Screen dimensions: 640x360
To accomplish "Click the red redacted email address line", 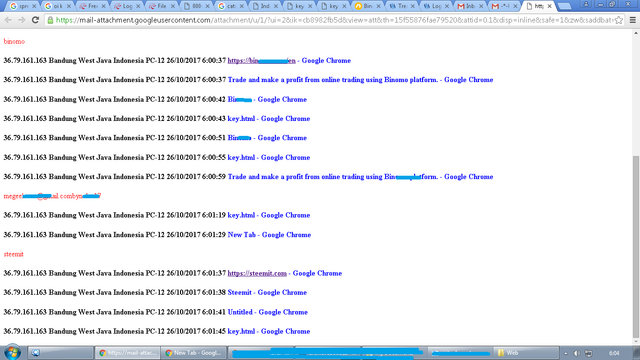I will point(52,196).
